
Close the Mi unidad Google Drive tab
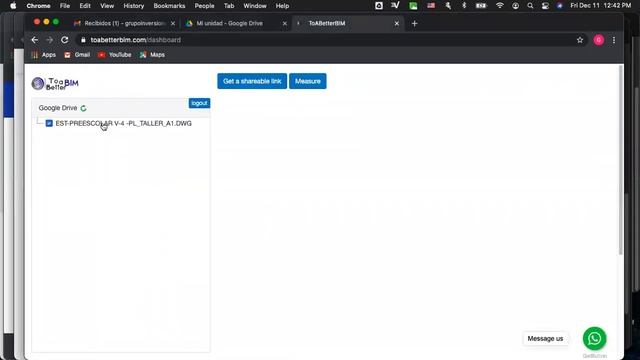[x=285, y=24]
